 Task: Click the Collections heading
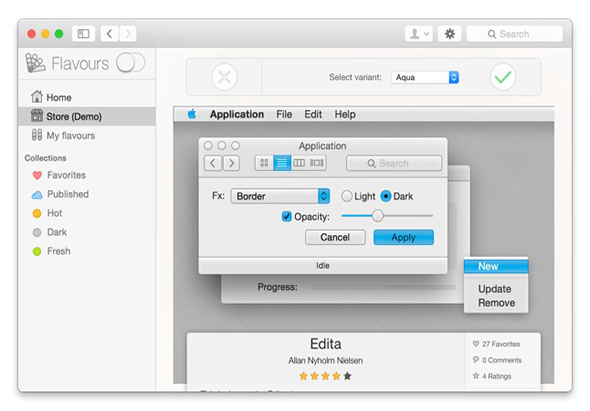tap(46, 158)
